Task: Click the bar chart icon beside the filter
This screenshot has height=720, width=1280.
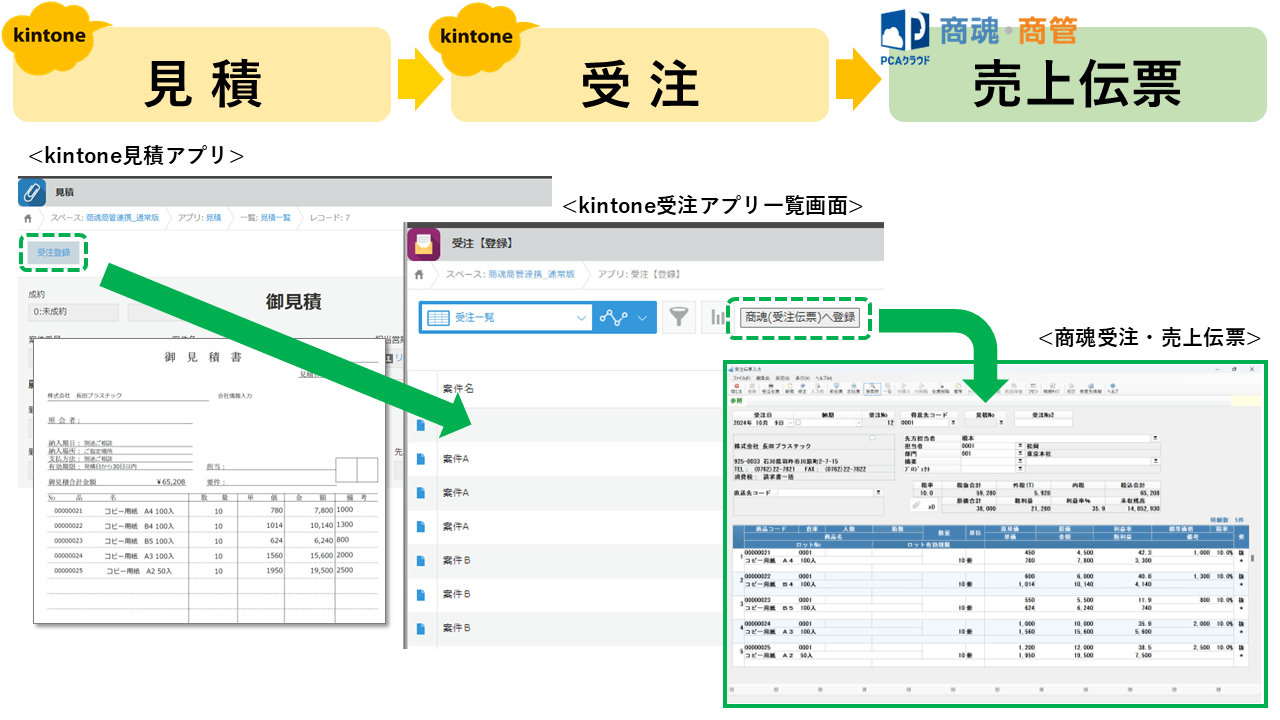Action: pos(717,316)
